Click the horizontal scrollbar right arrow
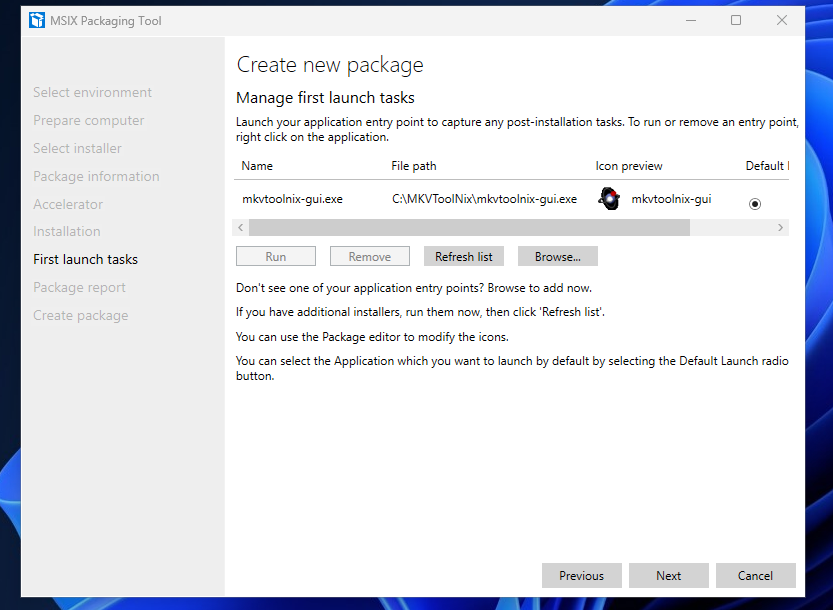Viewport: 833px width, 610px height. coord(780,227)
